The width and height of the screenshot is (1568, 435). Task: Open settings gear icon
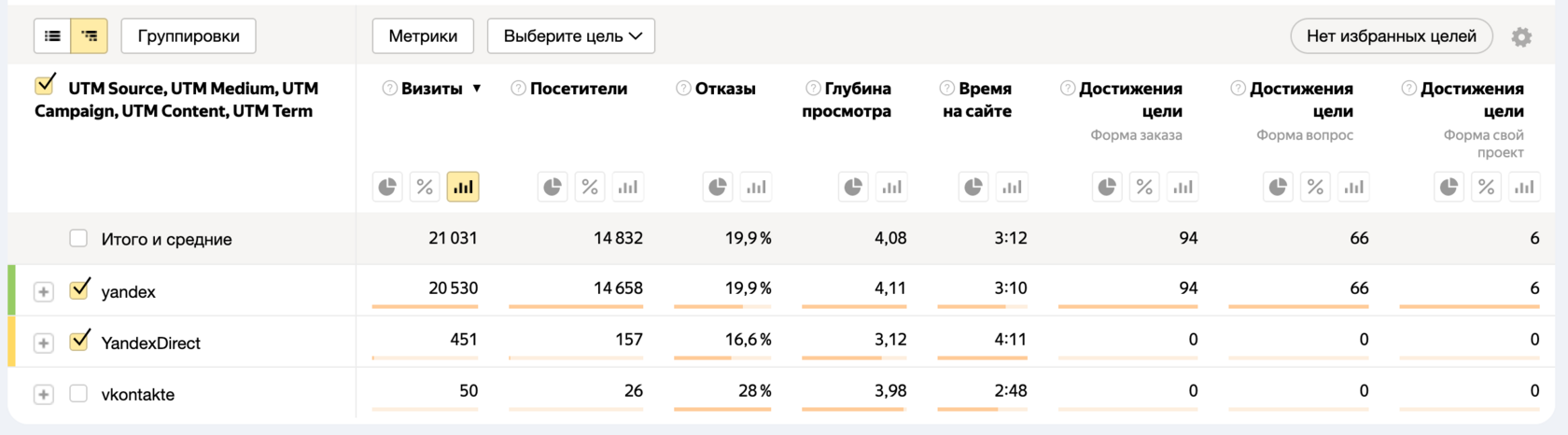[1521, 37]
